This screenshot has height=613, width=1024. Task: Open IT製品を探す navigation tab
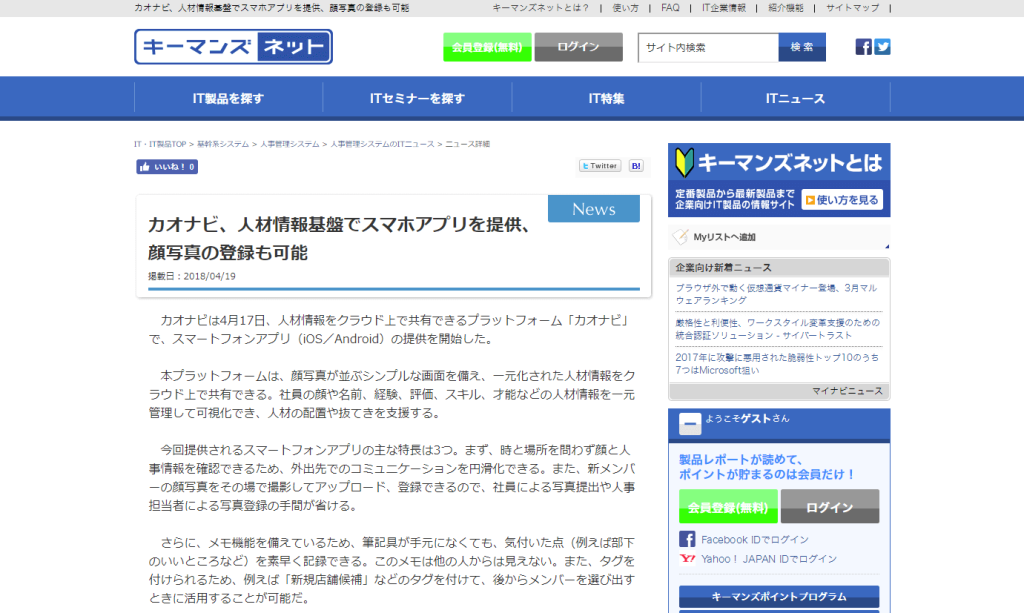coord(228,99)
